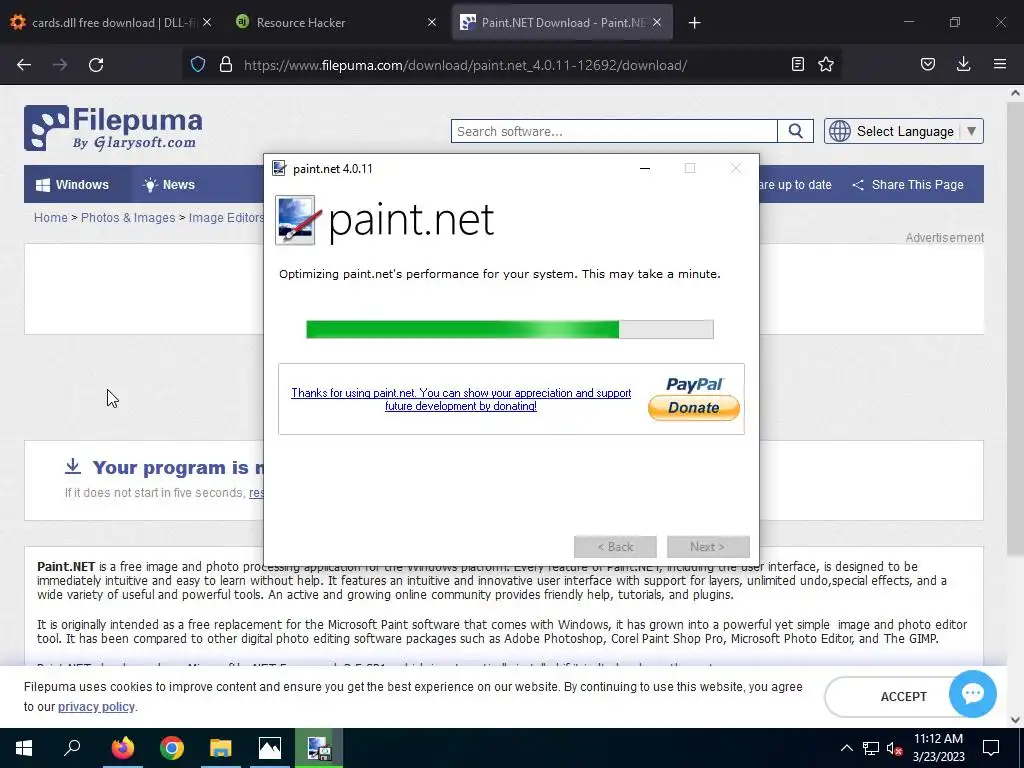Show hidden system tray icons
The width and height of the screenshot is (1024, 768).
click(846, 748)
